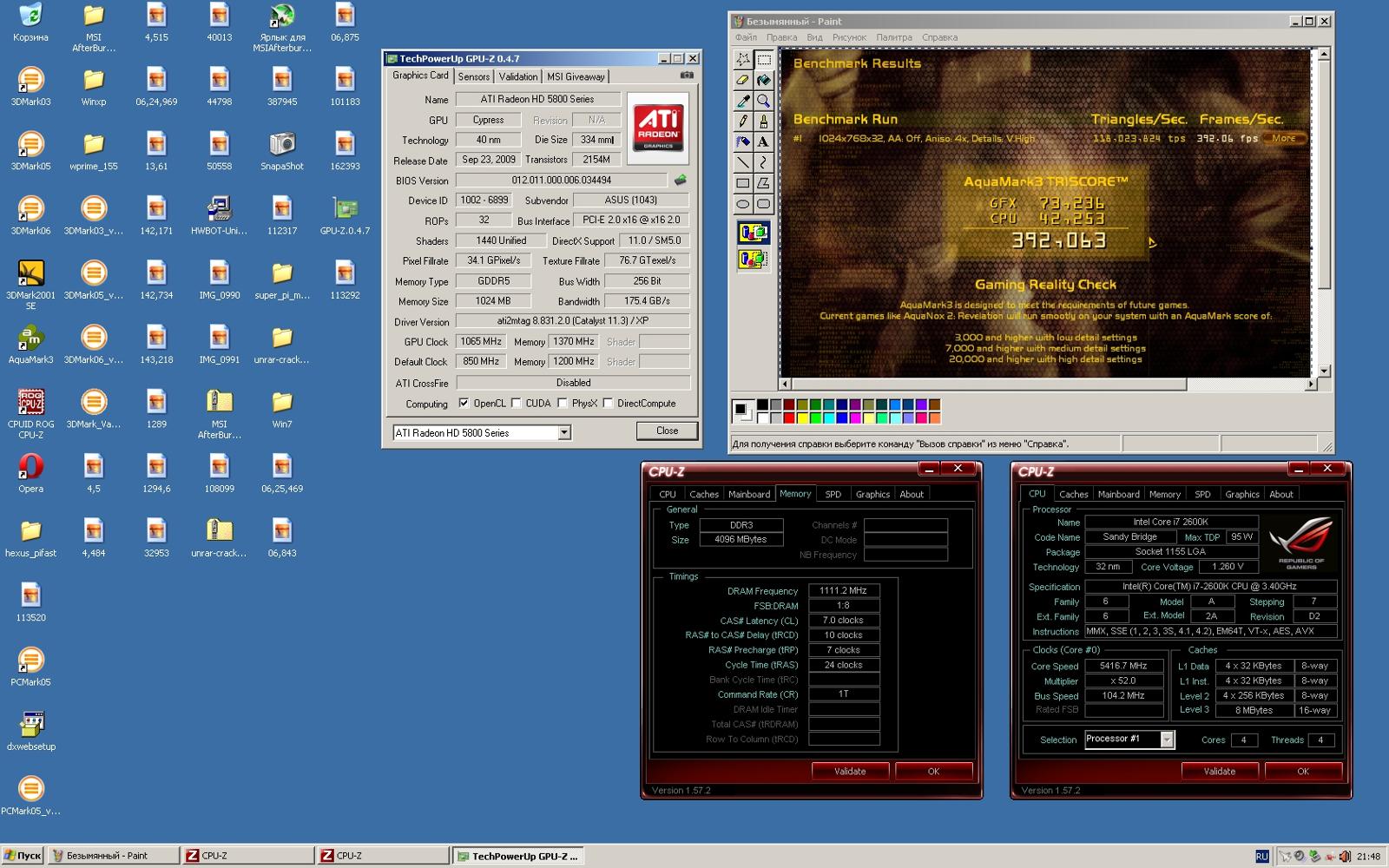
Task: Click Validate in the CPU-Z processor window
Action: click(1220, 771)
